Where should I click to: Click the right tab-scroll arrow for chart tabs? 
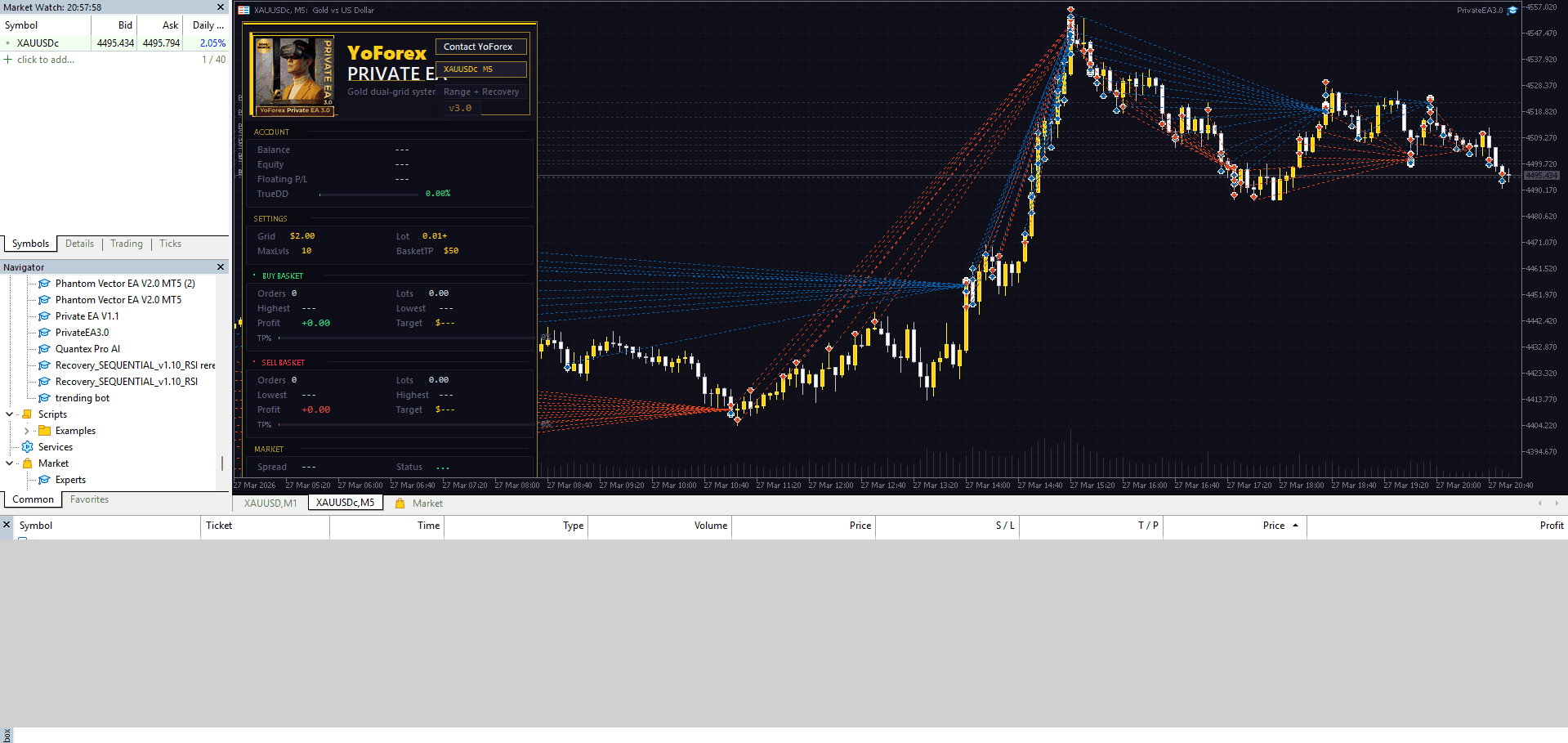click(x=1557, y=504)
